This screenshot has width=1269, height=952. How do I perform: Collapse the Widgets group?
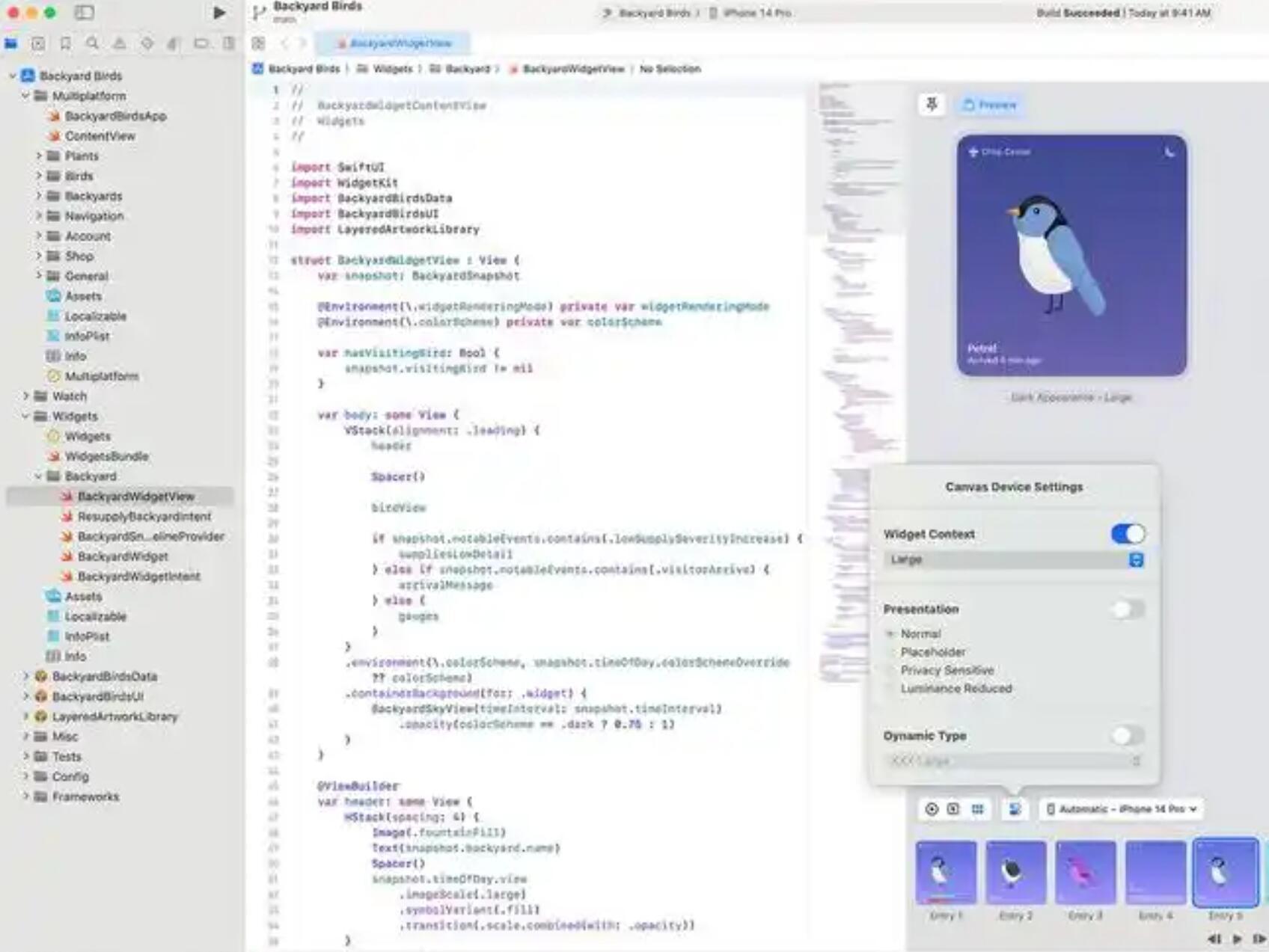tap(26, 416)
